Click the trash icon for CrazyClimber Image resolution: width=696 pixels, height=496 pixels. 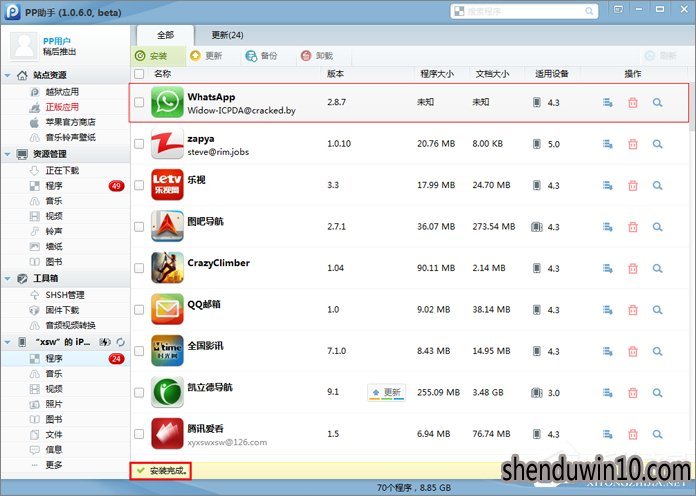pyautogui.click(x=633, y=268)
